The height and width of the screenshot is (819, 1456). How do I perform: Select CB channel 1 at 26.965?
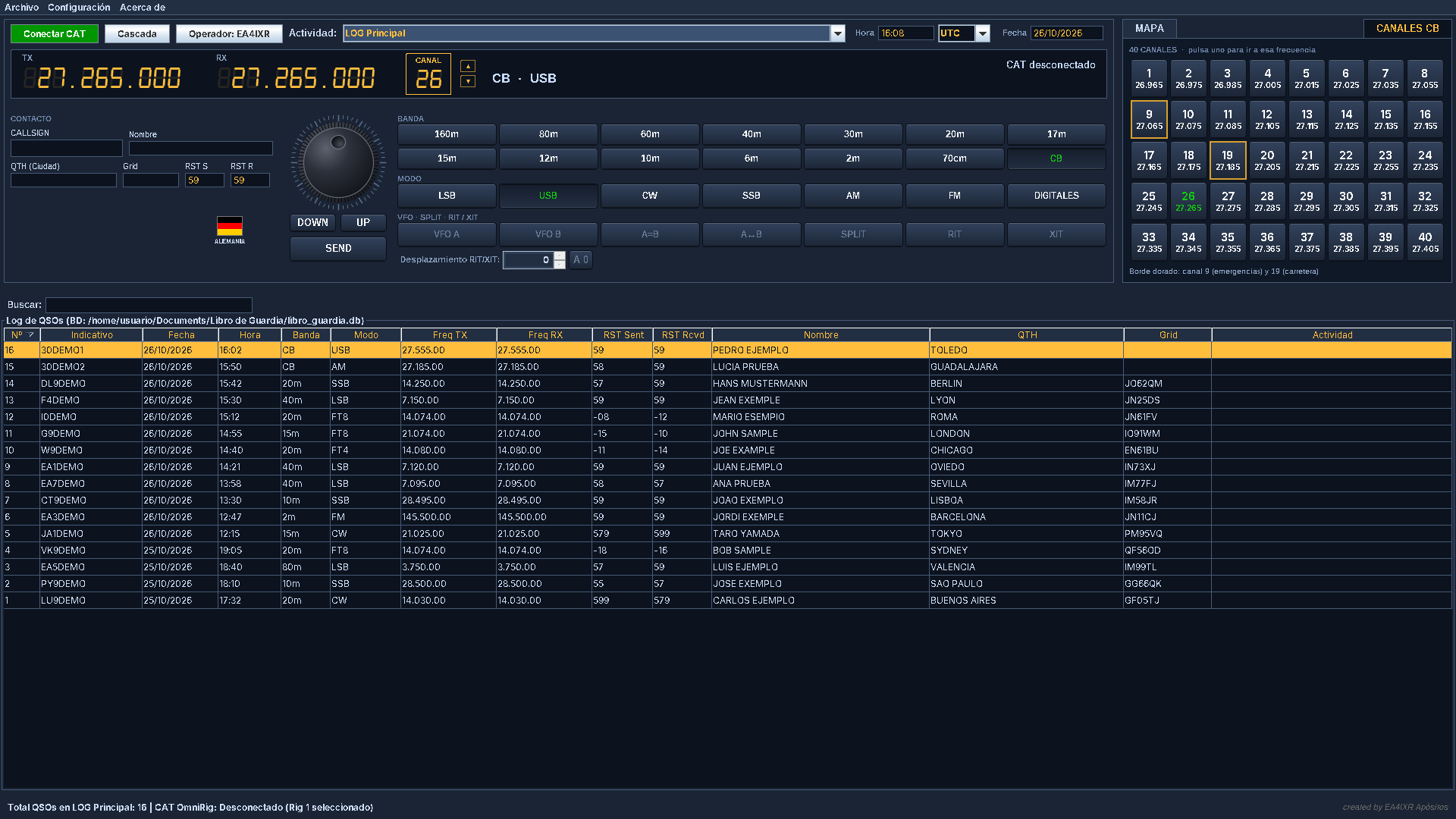click(x=1149, y=79)
